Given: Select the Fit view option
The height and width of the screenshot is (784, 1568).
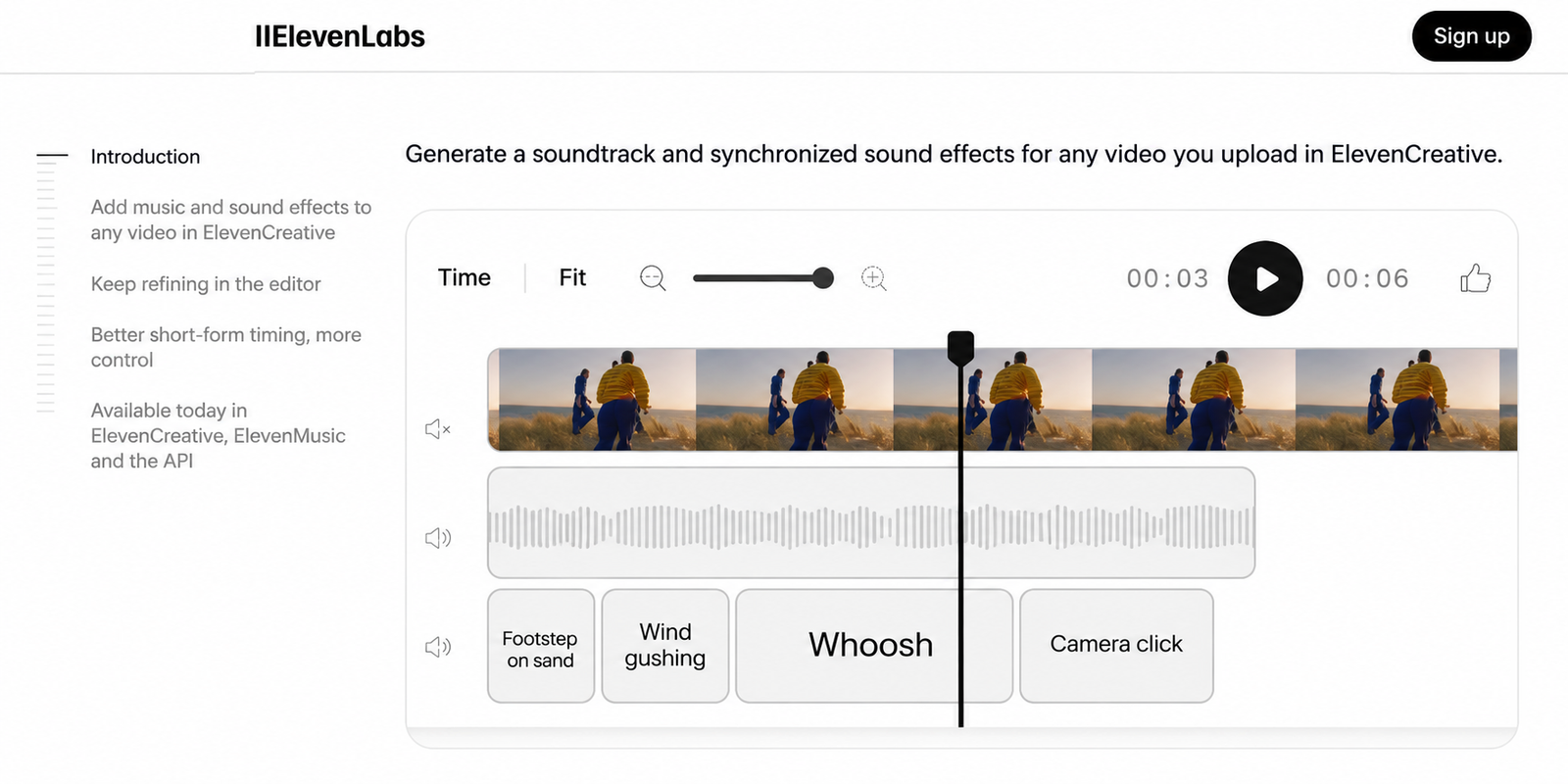Looking at the screenshot, I should click(572, 278).
